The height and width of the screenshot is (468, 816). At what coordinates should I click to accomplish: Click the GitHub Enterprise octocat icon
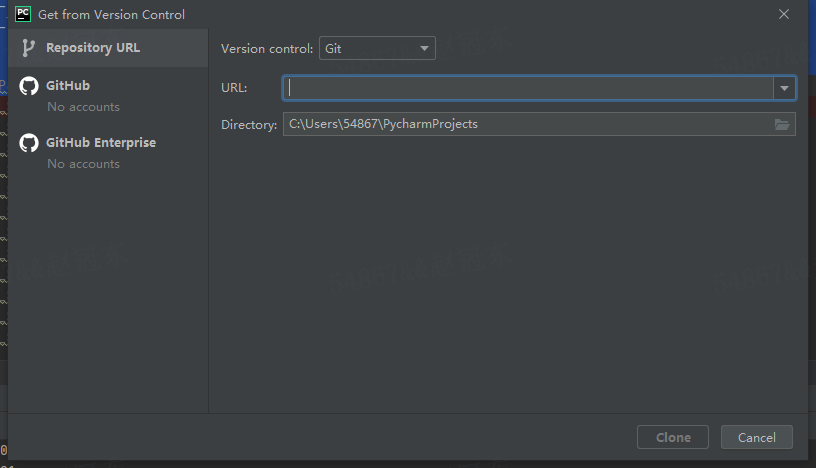tap(29, 143)
